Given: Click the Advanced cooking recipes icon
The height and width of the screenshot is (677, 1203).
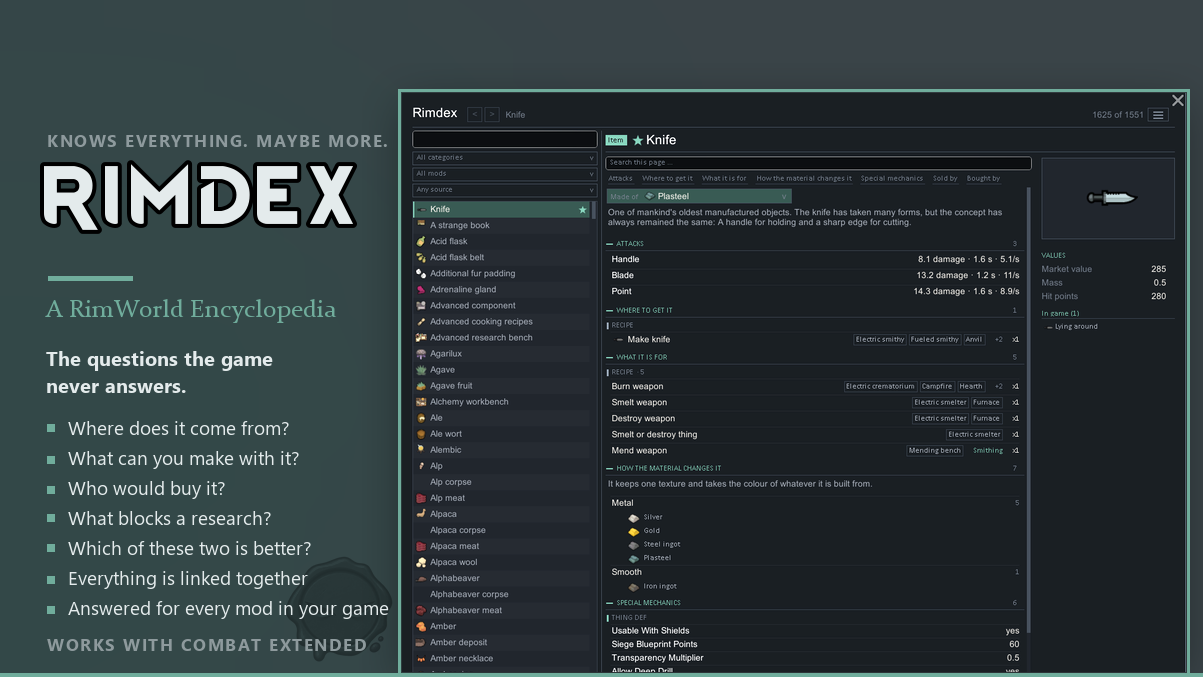Looking at the screenshot, I should [x=421, y=321].
